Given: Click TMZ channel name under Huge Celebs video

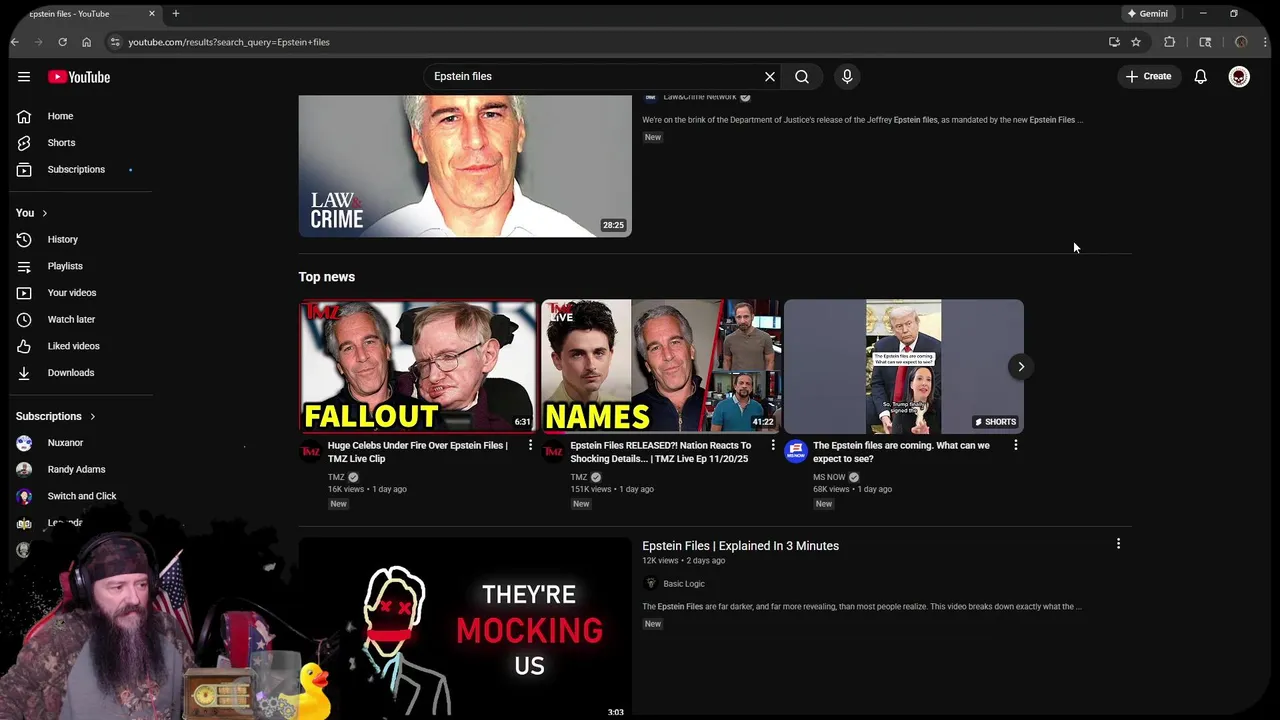Looking at the screenshot, I should (x=336, y=477).
